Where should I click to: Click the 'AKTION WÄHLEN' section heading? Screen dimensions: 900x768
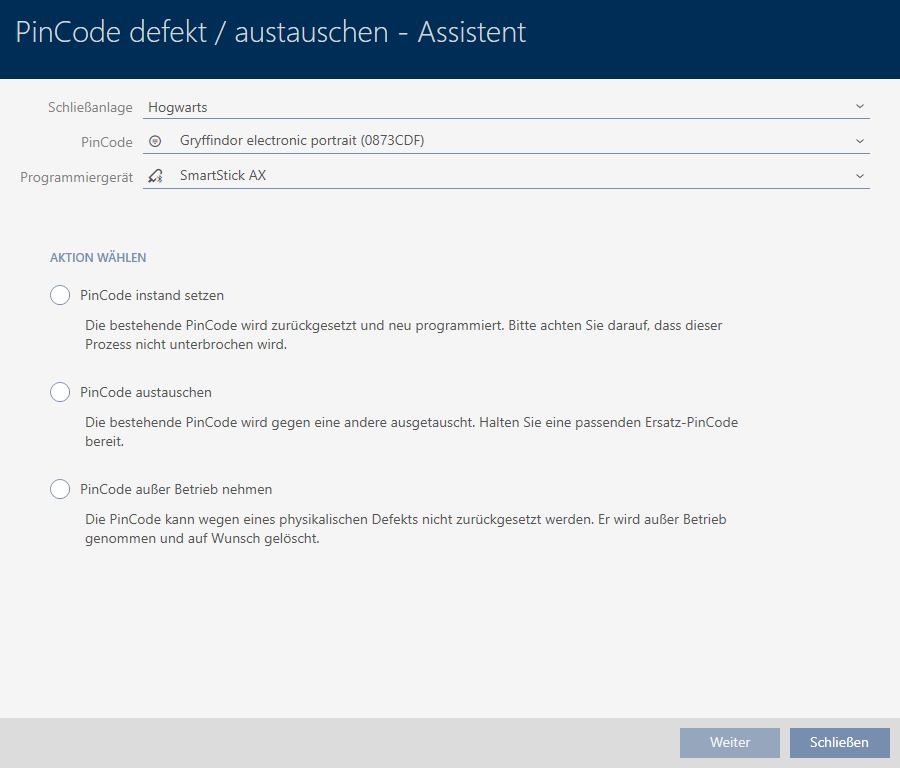[x=98, y=258]
